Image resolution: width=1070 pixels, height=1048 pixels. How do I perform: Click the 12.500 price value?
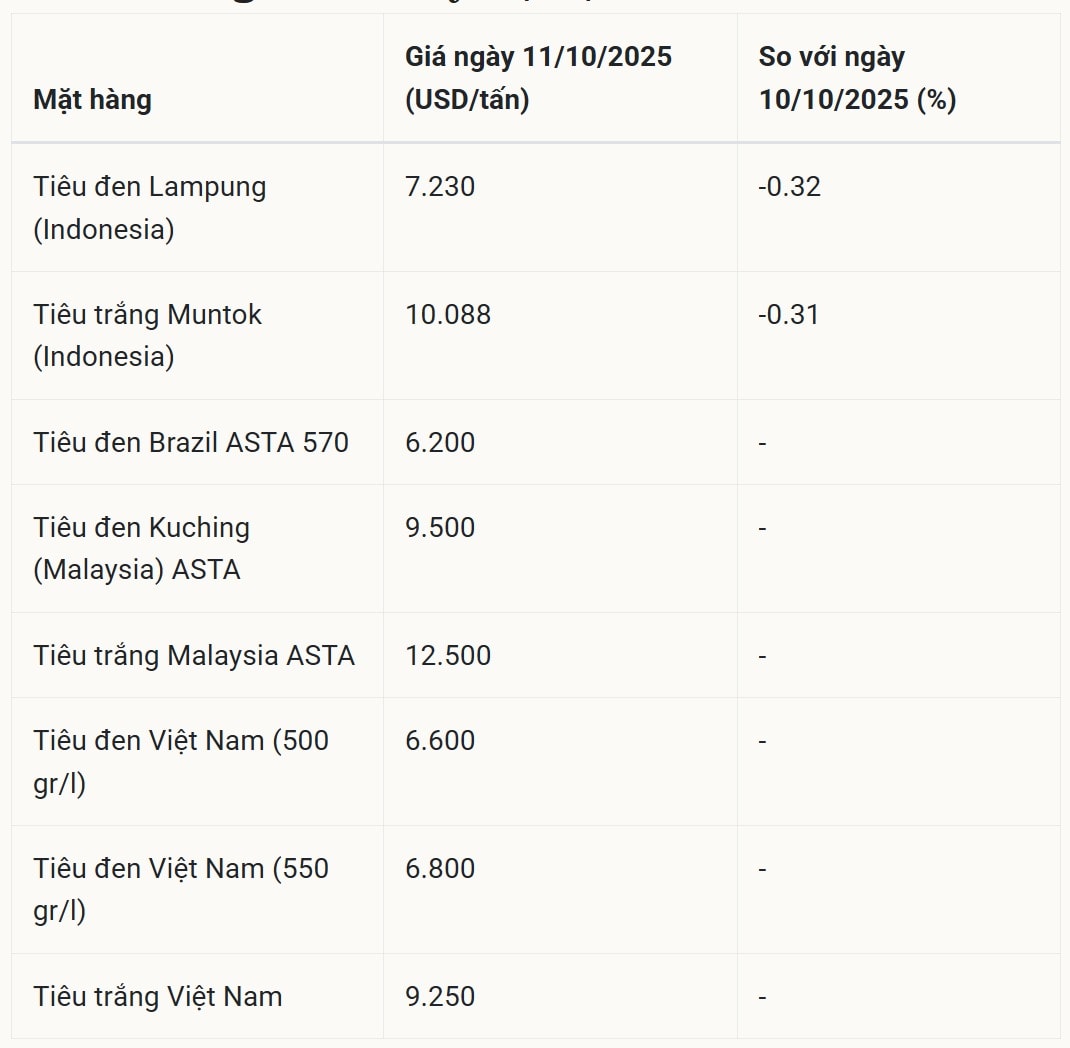coord(448,656)
